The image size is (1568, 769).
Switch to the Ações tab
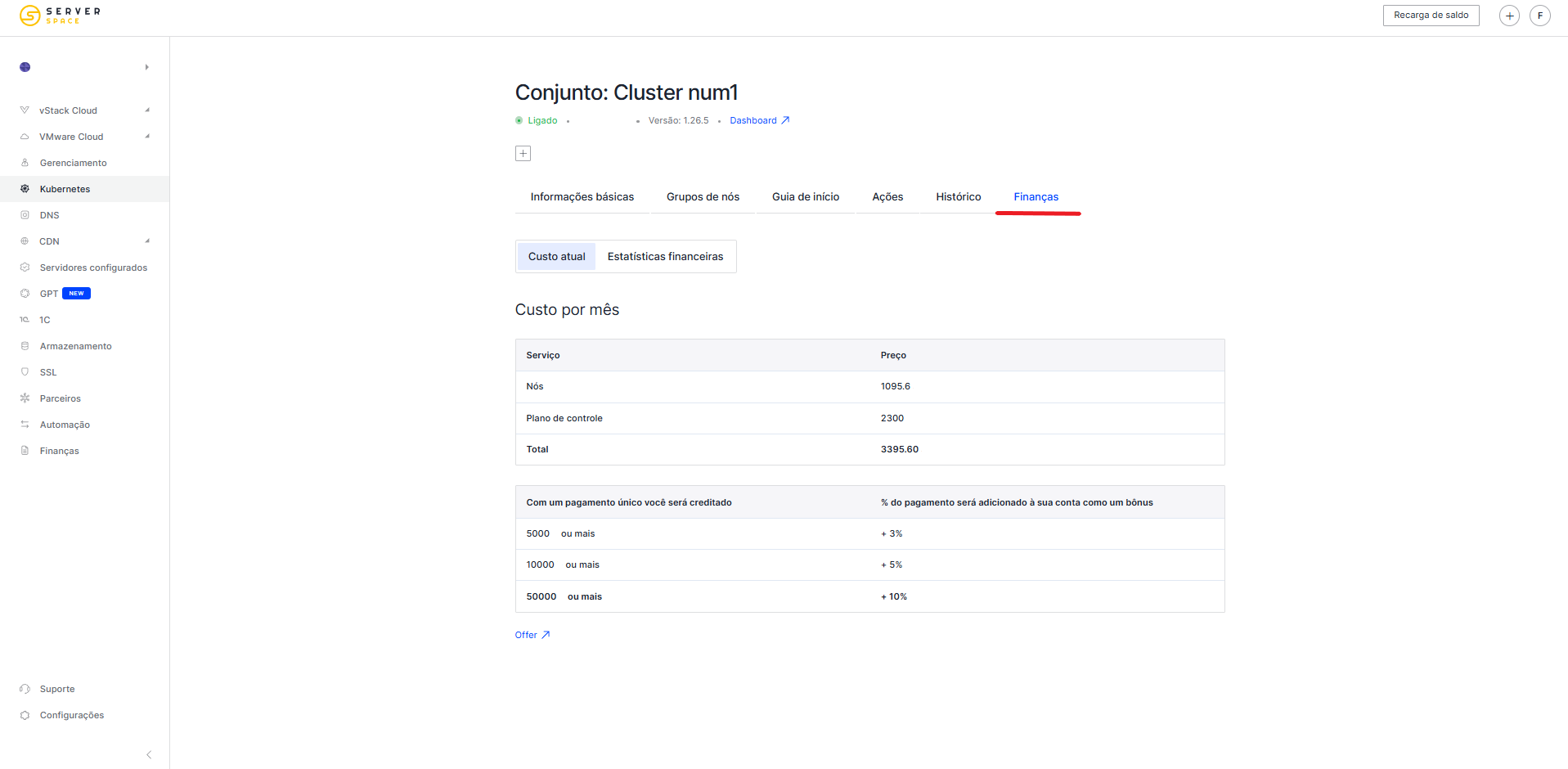[x=887, y=197]
